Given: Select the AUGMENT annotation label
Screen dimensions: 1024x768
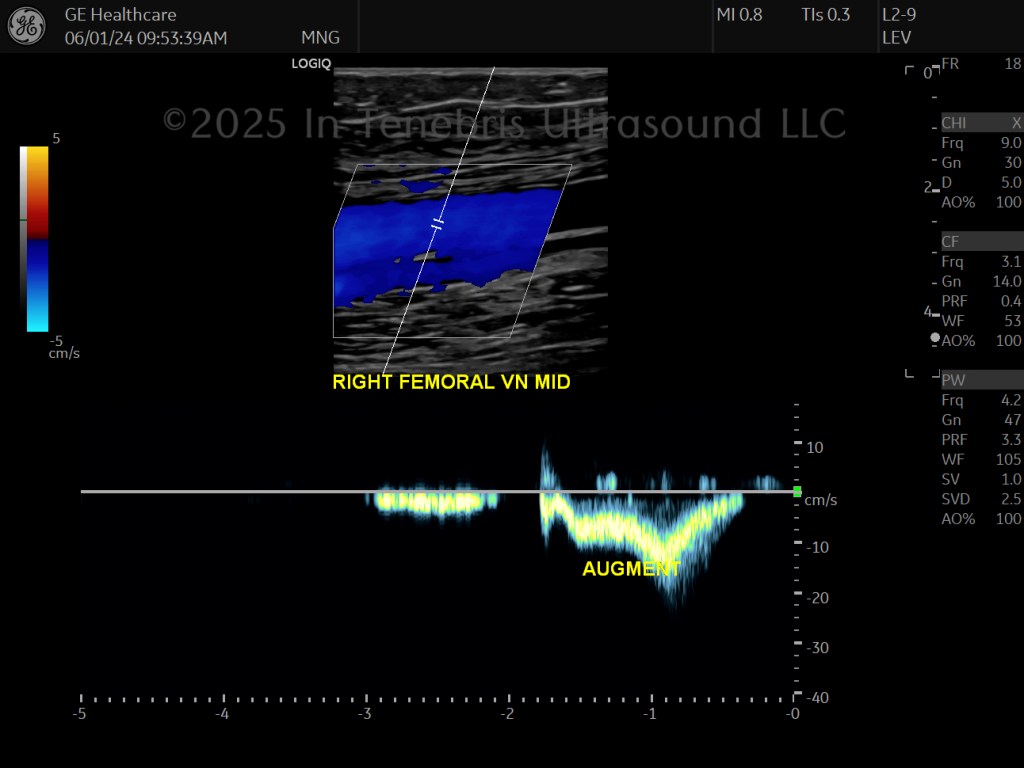Looking at the screenshot, I should click(x=631, y=569).
